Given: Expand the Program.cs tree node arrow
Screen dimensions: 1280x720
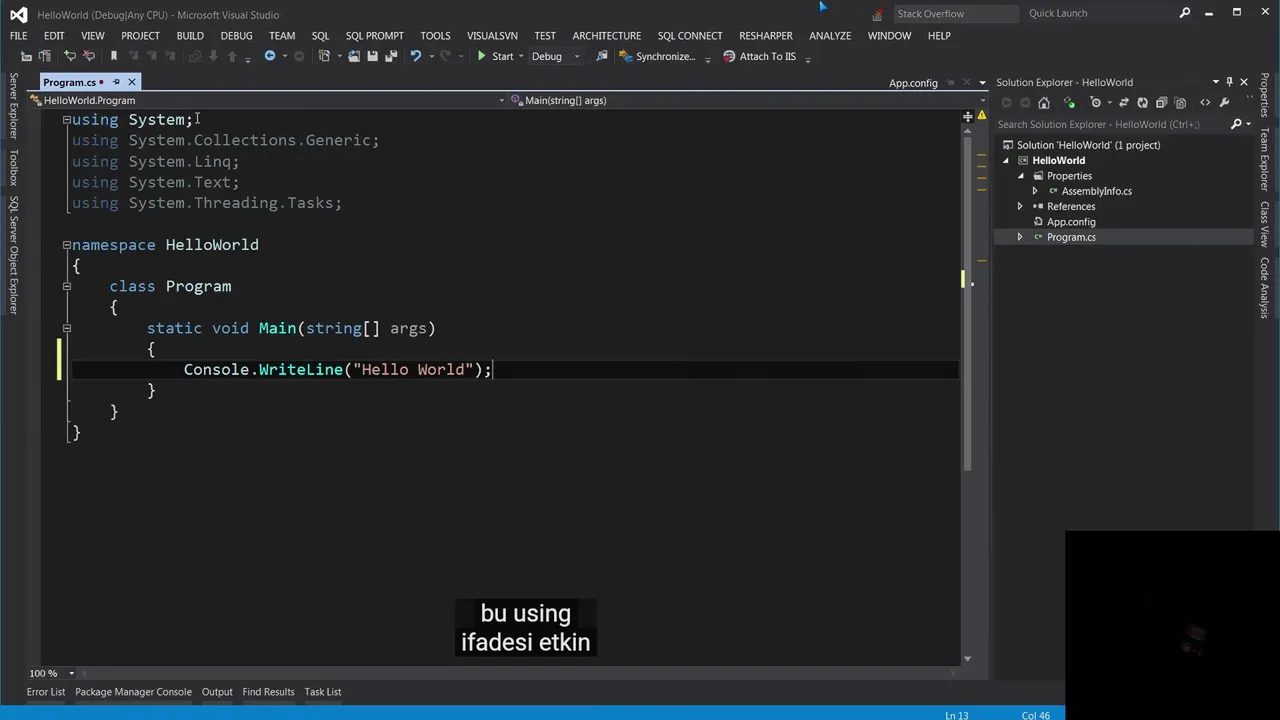Looking at the screenshot, I should coord(1020,237).
